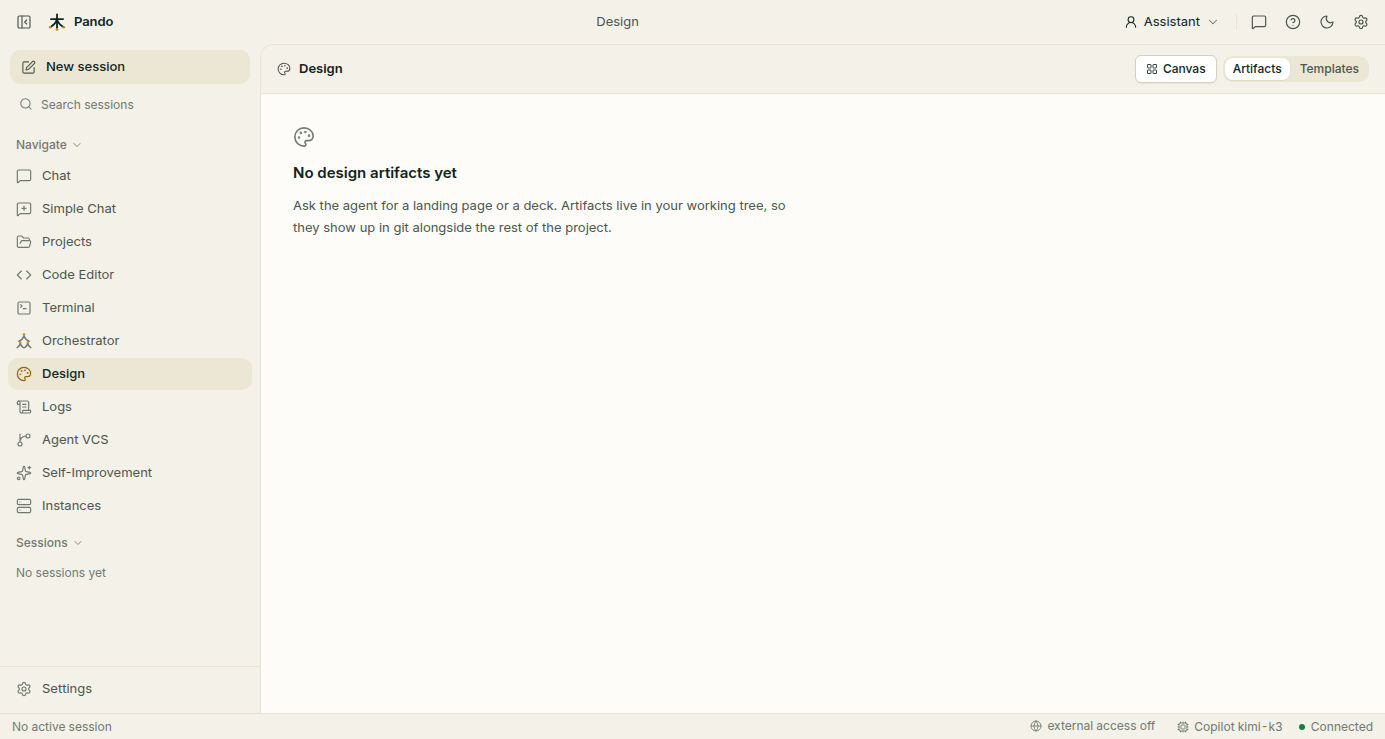Open Simple Chat in the sidebar

click(x=130, y=209)
